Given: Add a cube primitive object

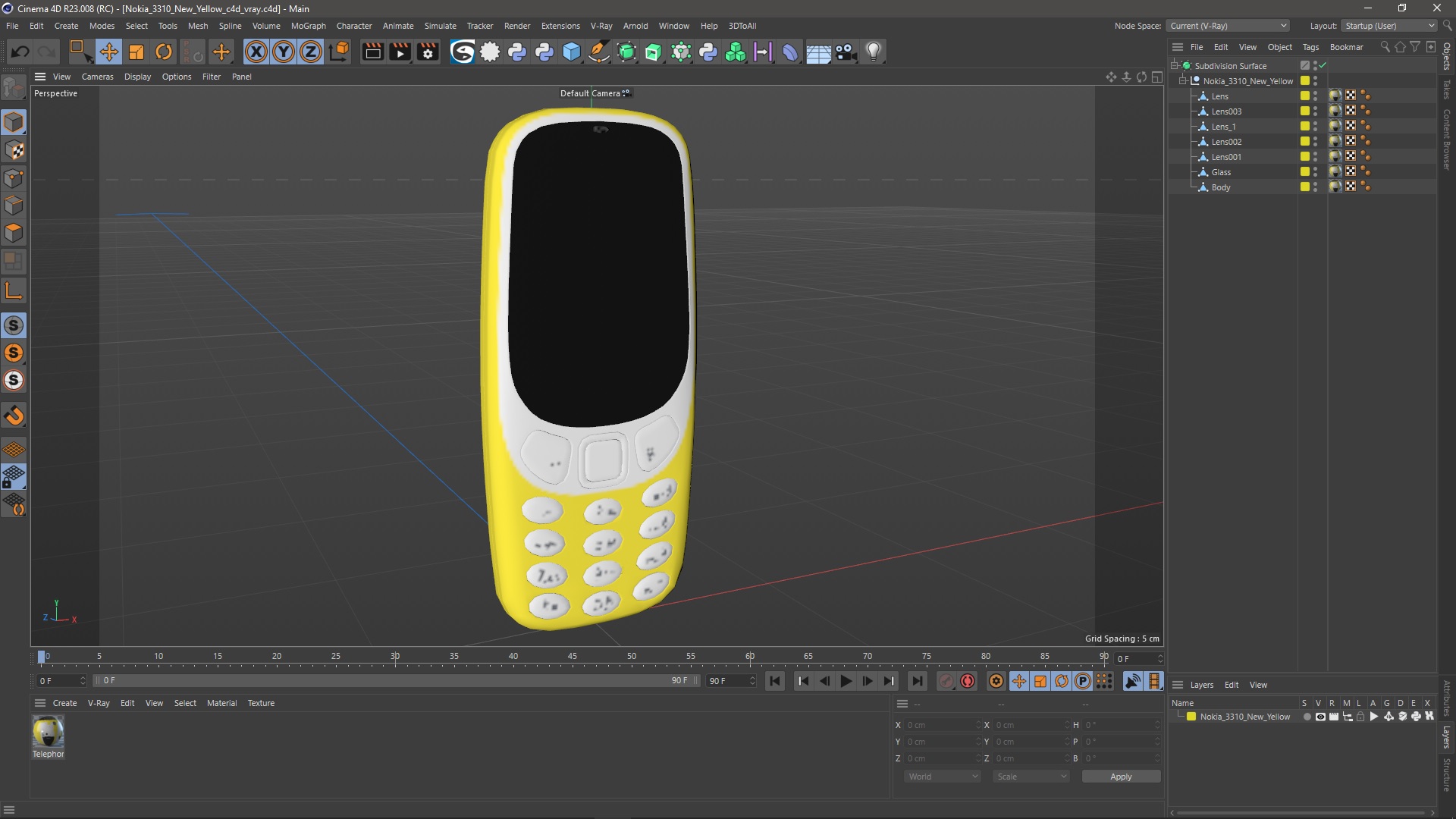Looking at the screenshot, I should click(x=572, y=52).
